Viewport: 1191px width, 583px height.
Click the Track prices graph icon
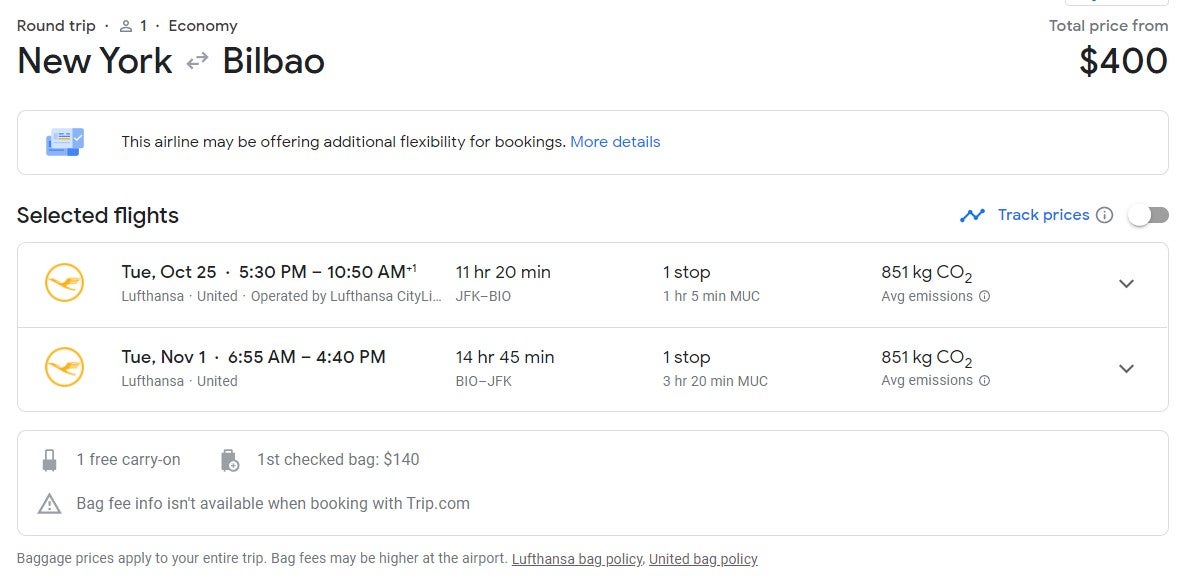tap(972, 215)
